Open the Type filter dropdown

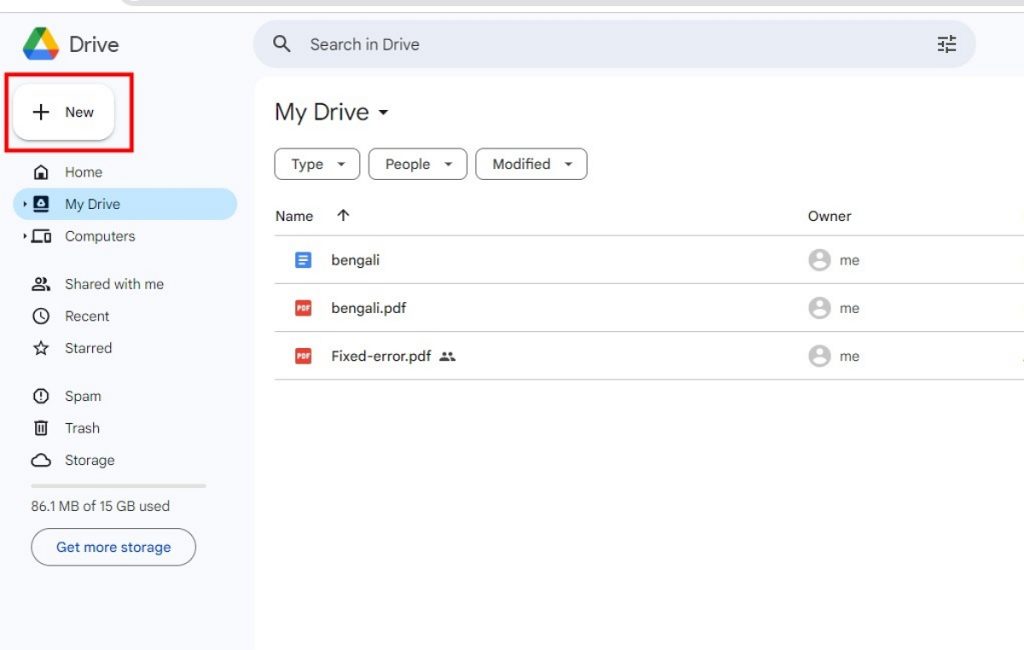coord(317,164)
